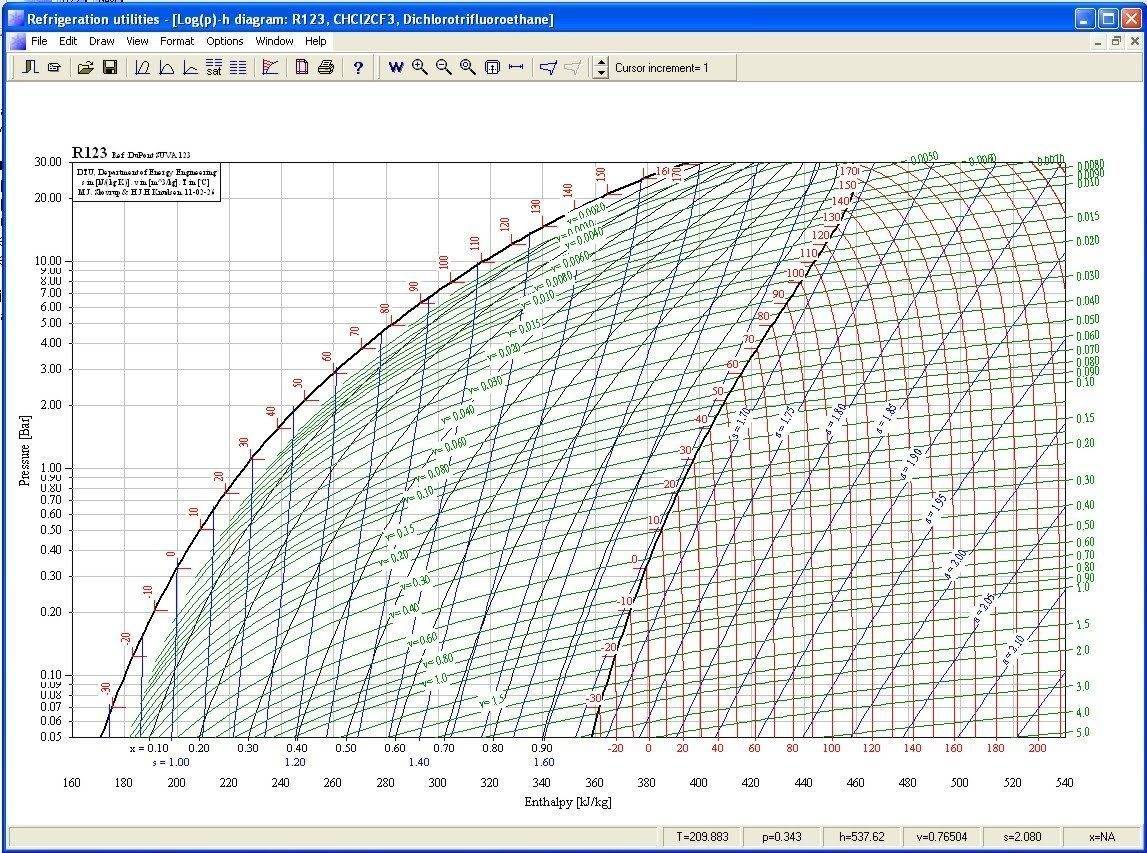
Task: Click the 0.05 pressure axis value
Action: [51, 737]
